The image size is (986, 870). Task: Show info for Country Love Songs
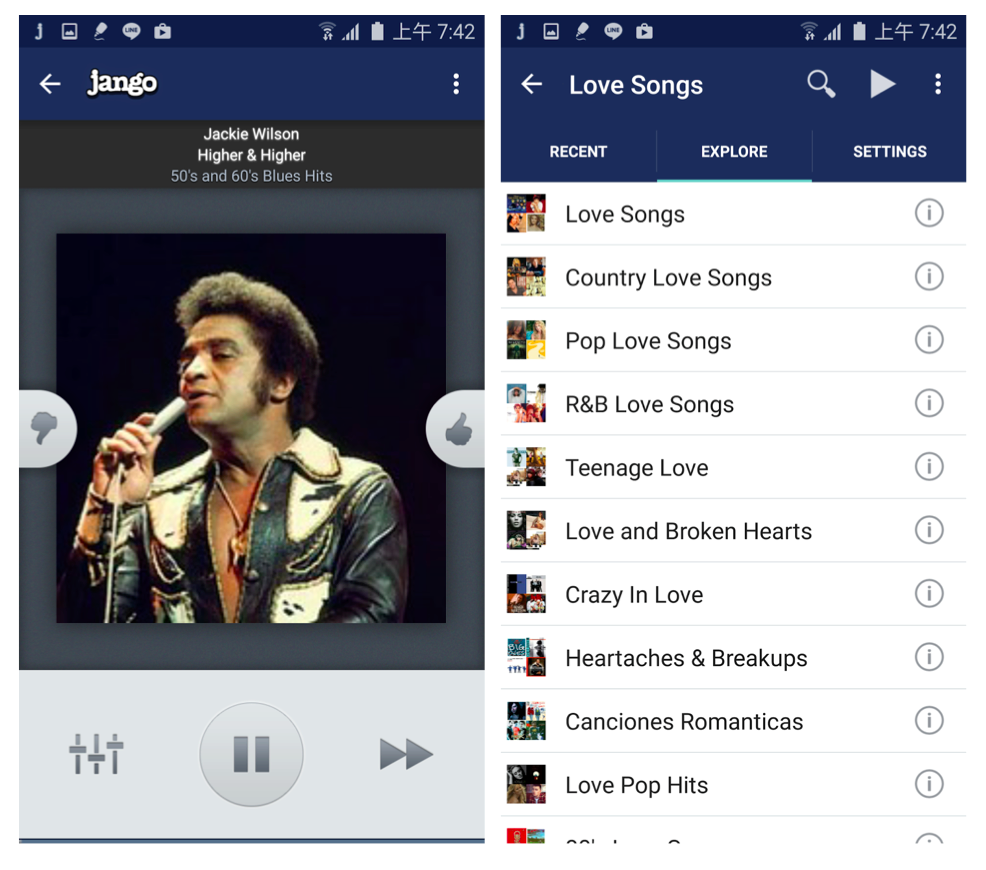point(929,277)
